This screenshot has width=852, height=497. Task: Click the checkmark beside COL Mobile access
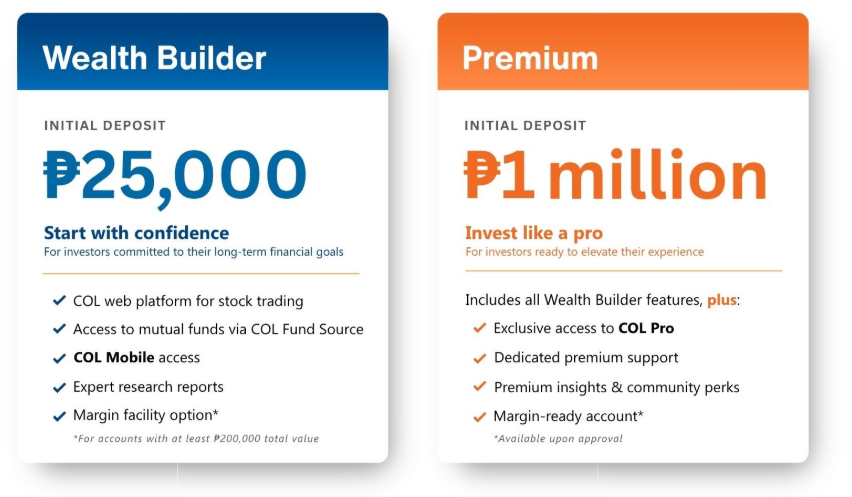click(58, 358)
